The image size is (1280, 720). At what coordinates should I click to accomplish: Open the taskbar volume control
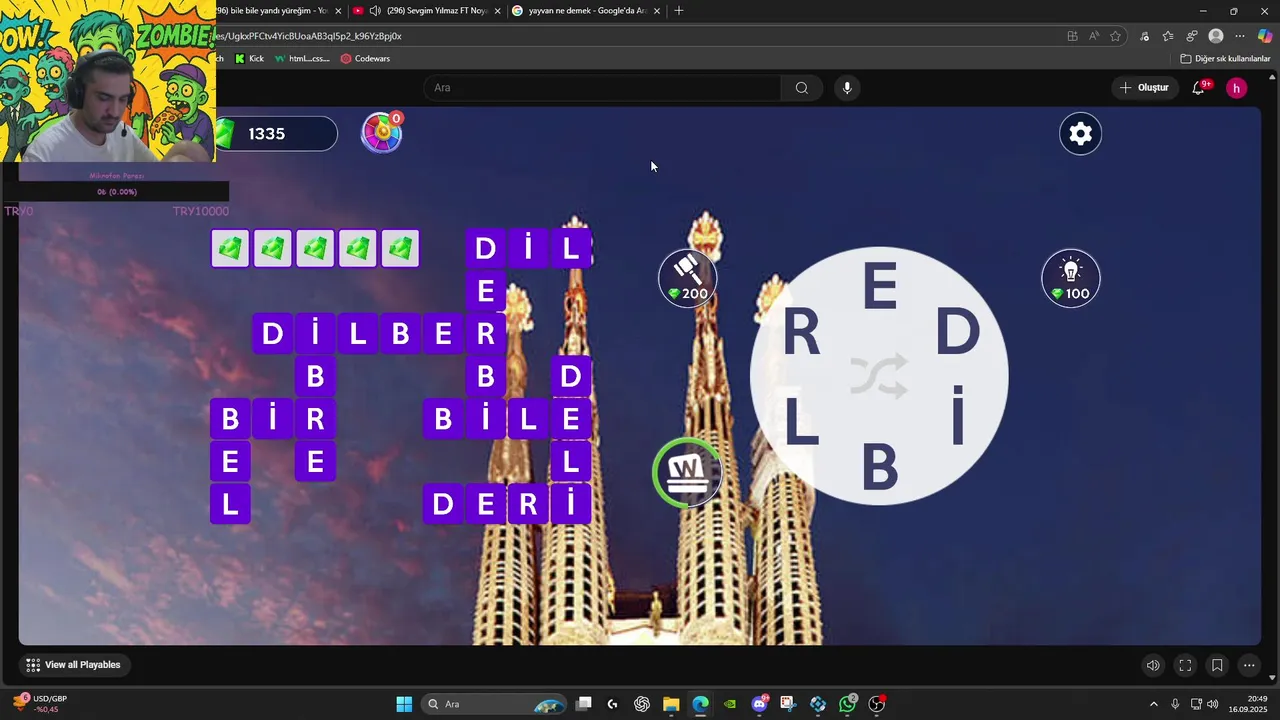tap(1213, 704)
